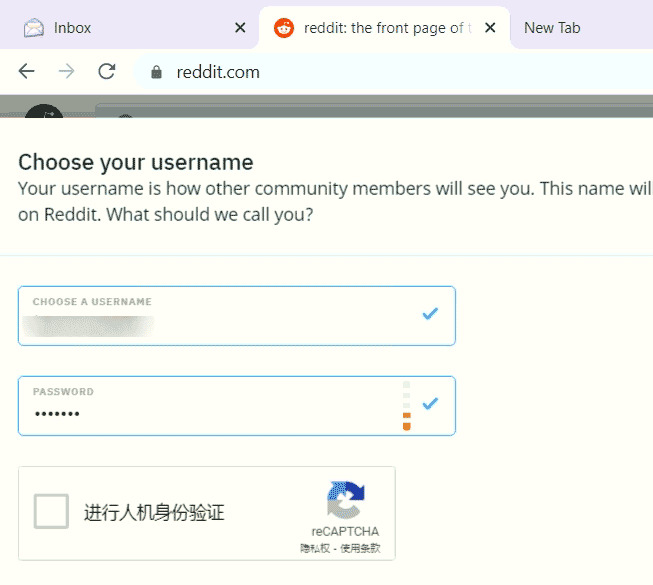Click the reddit tab favicon
This screenshot has height=585, width=653.
click(284, 28)
